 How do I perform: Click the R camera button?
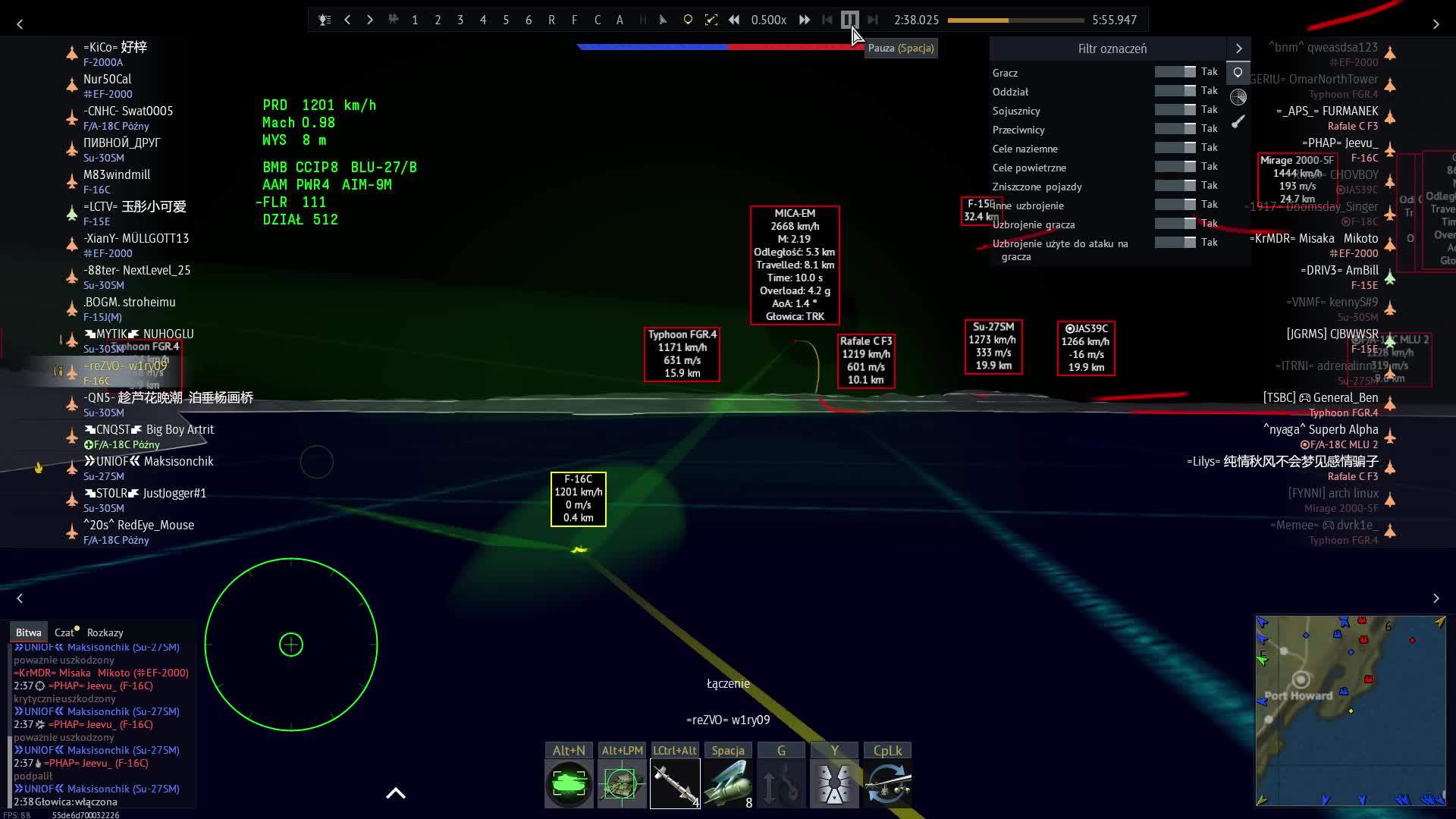pyautogui.click(x=551, y=20)
